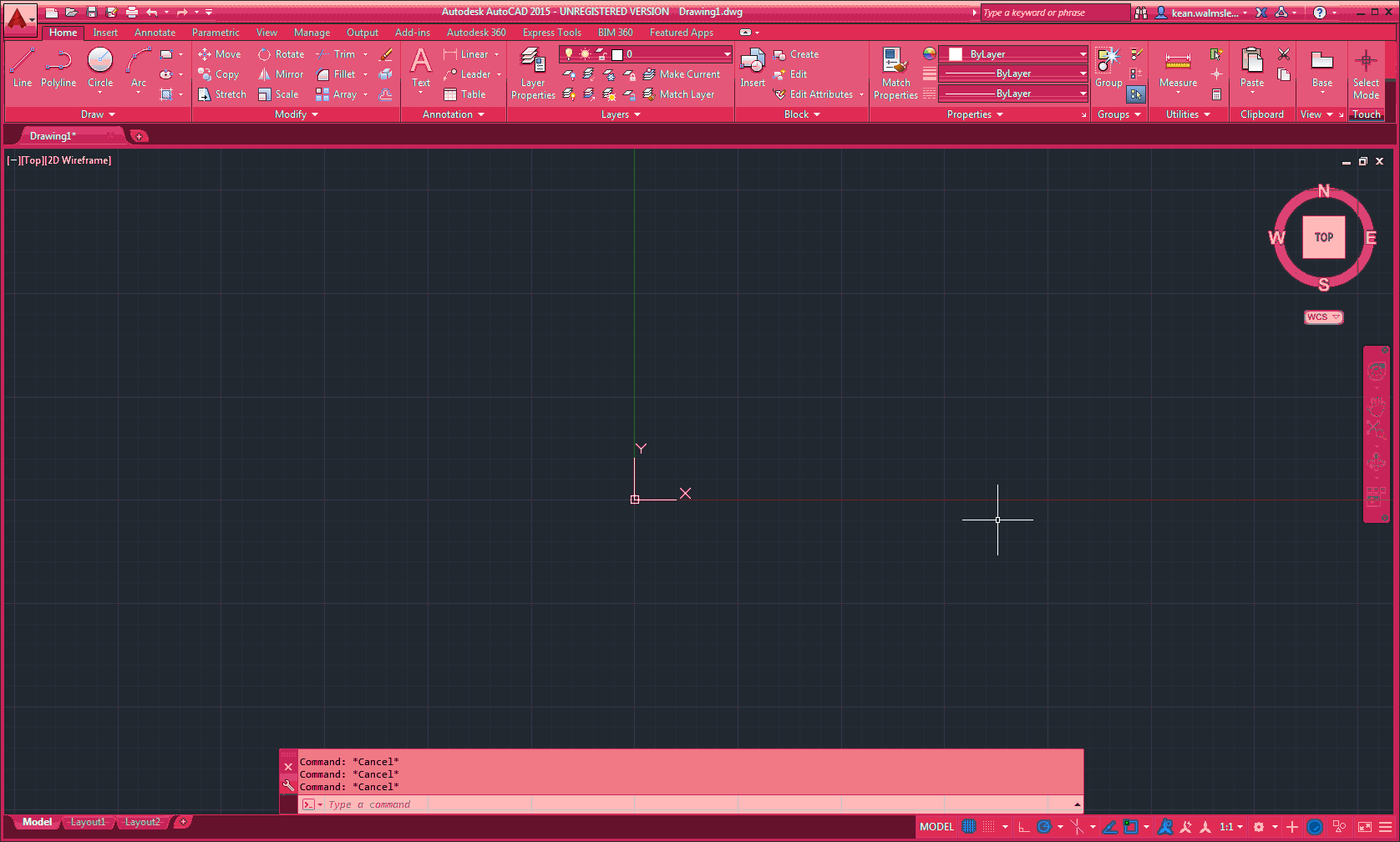Activate the Circle tool

[100, 67]
